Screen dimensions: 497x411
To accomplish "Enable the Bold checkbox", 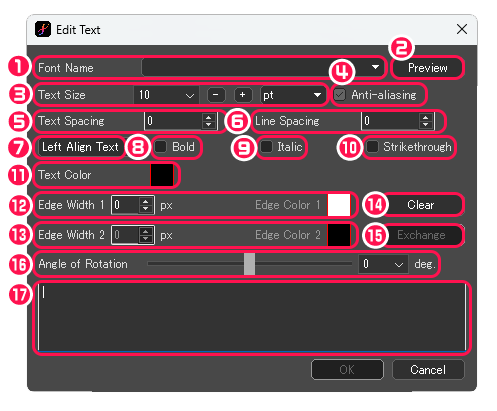I will [x=161, y=147].
